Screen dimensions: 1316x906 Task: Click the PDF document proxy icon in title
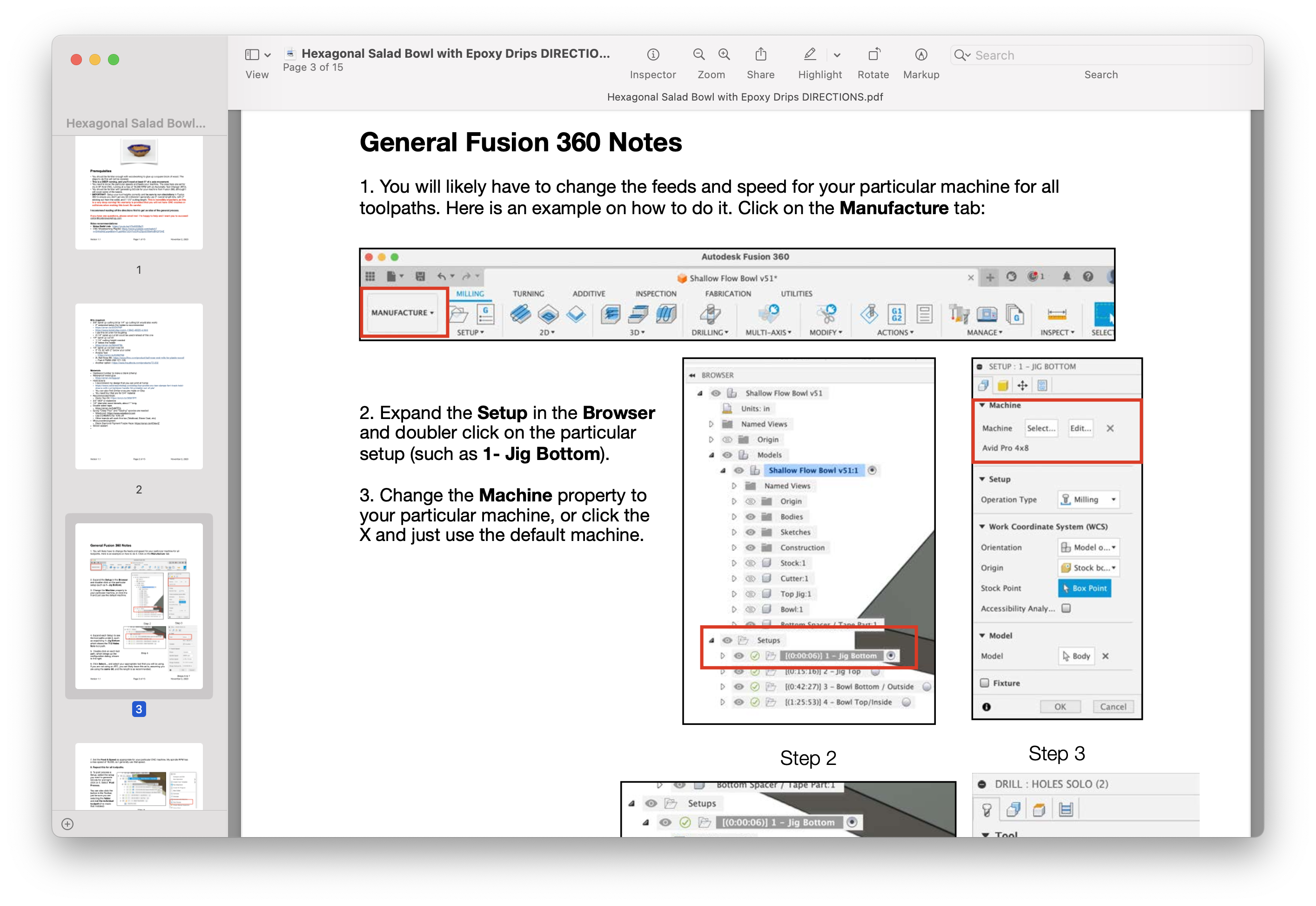coord(290,54)
